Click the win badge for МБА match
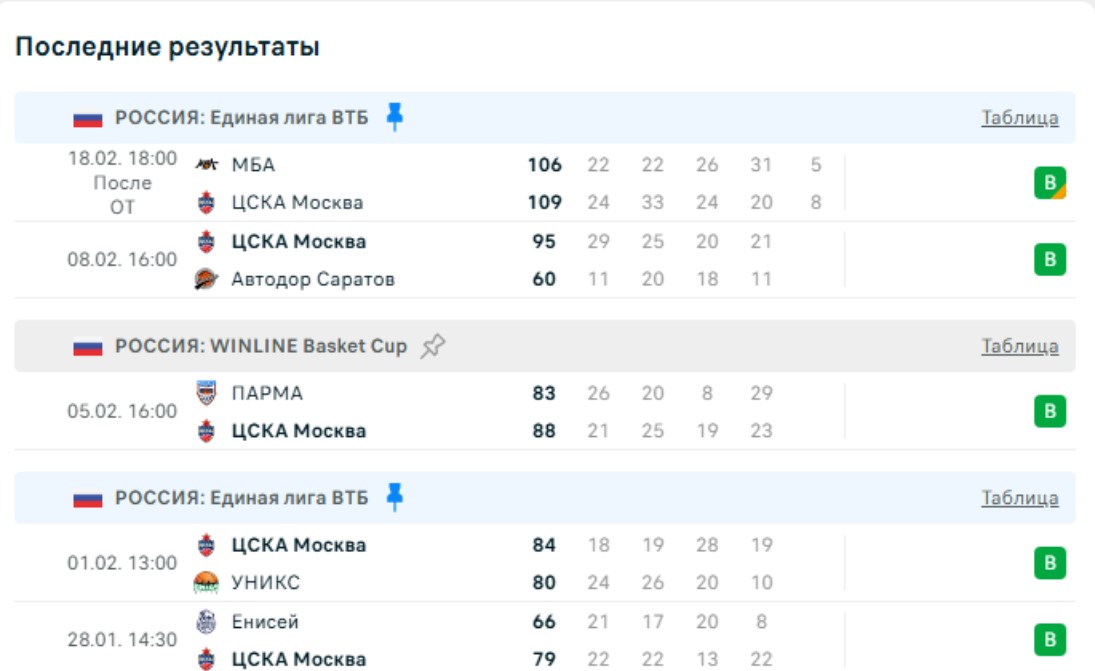 point(1049,183)
